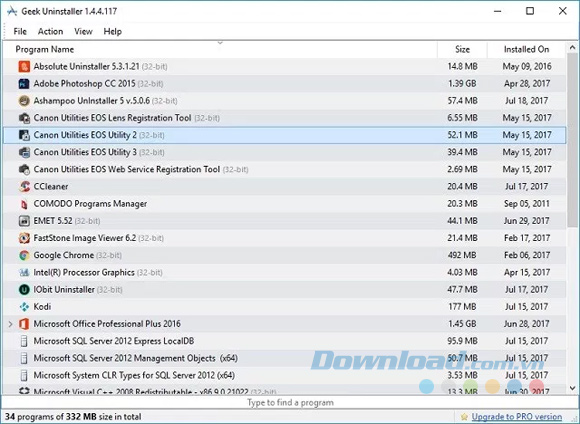This screenshot has height=424, width=580.
Task: Open the View menu
Action: point(83,31)
